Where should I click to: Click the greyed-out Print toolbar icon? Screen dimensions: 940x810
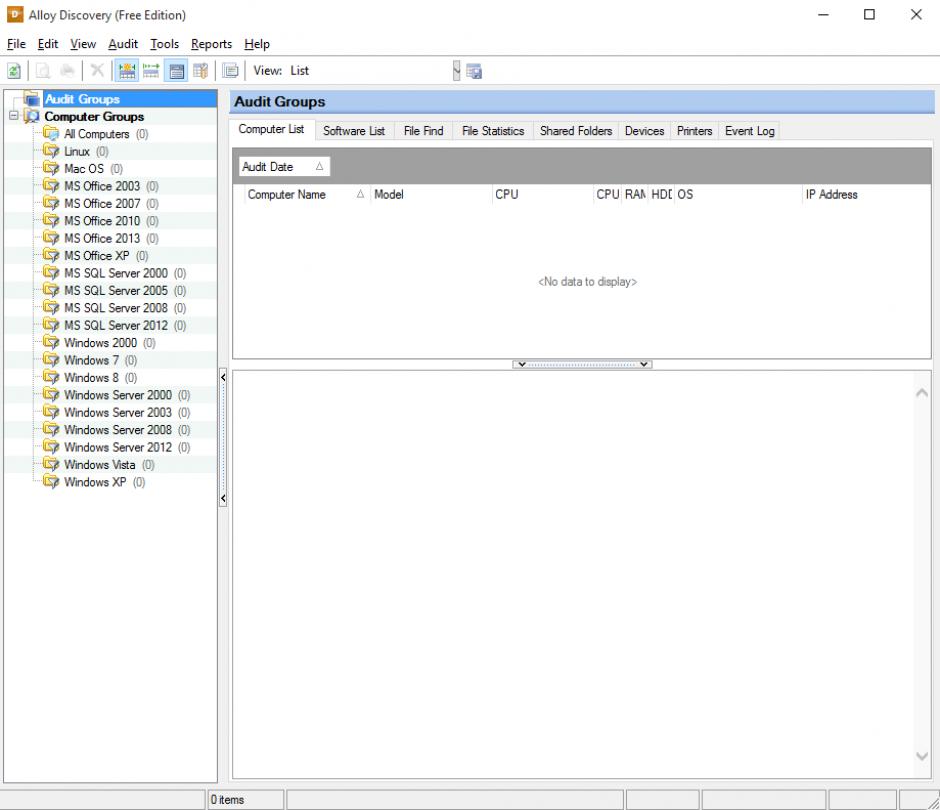click(67, 71)
